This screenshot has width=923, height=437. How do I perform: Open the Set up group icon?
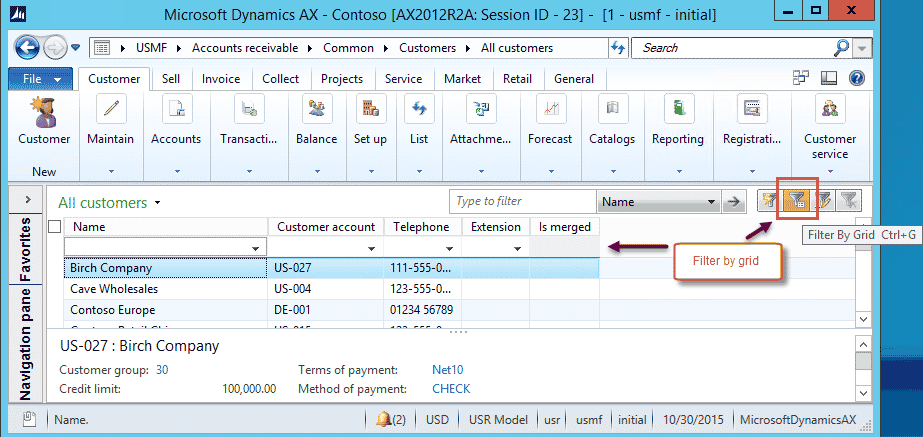pos(370,108)
